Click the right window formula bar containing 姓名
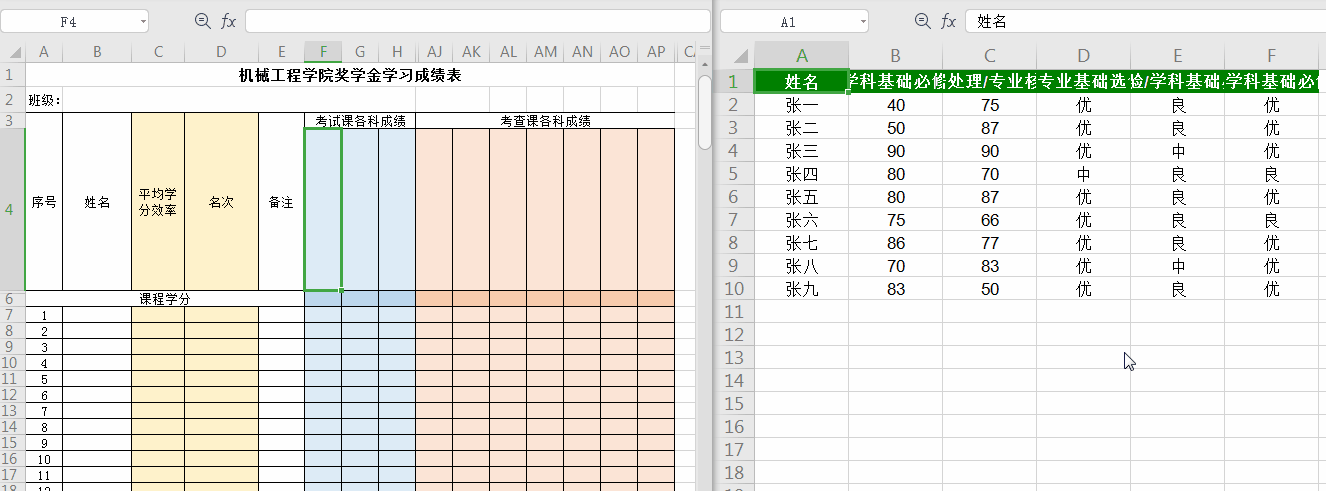Image resolution: width=1326 pixels, height=491 pixels. (x=1145, y=21)
